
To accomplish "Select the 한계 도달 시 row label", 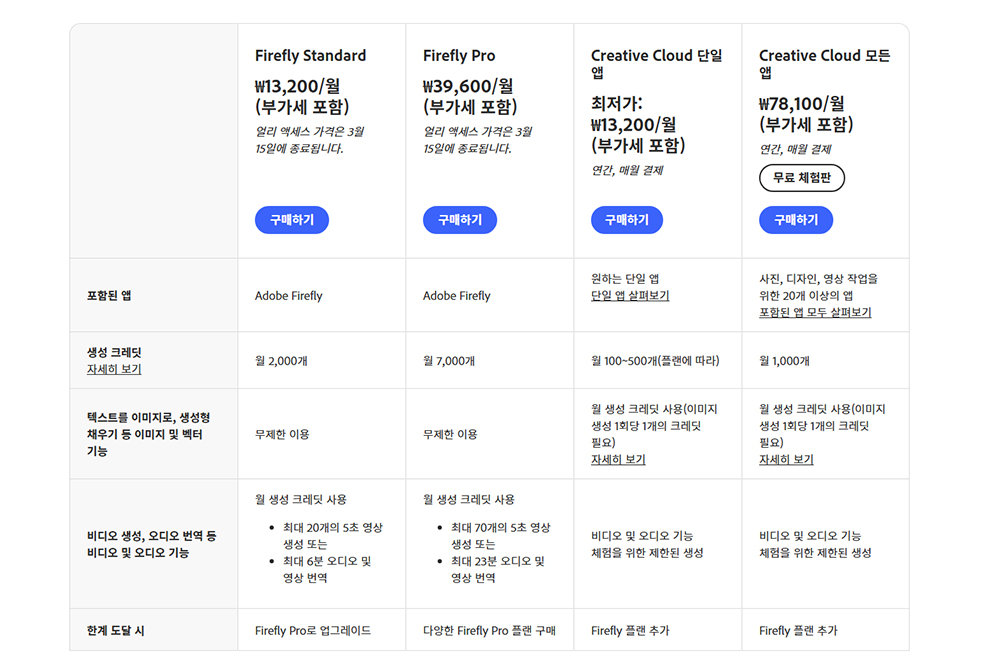I will pos(115,631).
